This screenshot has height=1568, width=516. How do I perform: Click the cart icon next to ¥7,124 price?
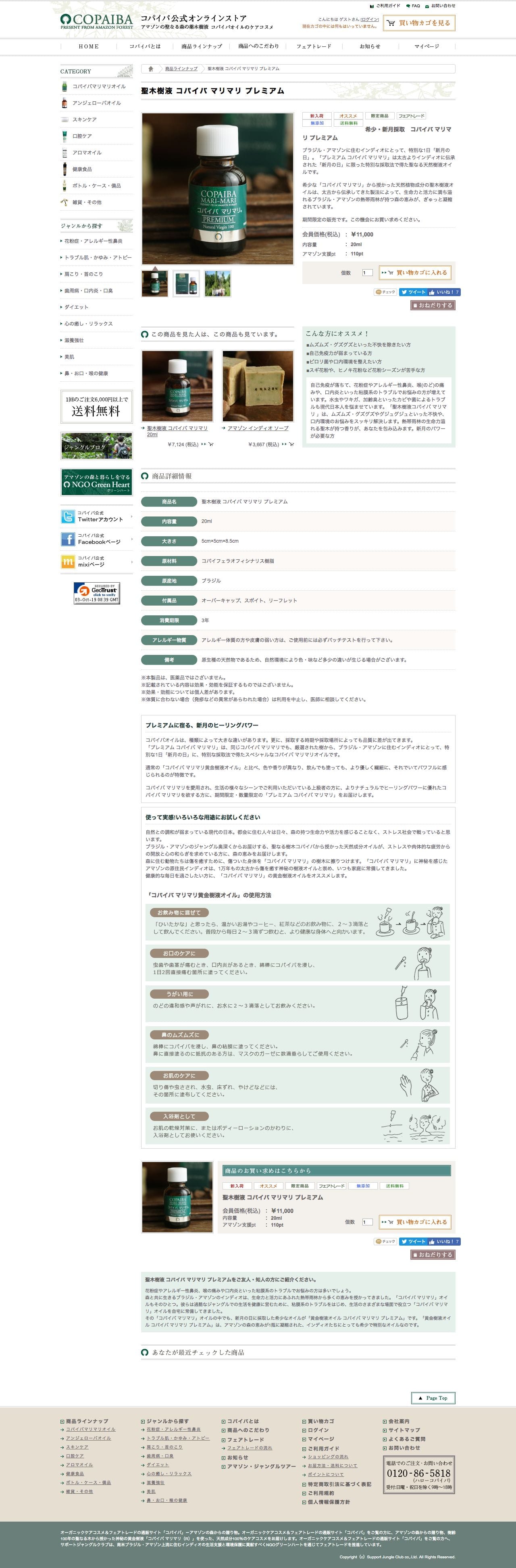(x=211, y=444)
